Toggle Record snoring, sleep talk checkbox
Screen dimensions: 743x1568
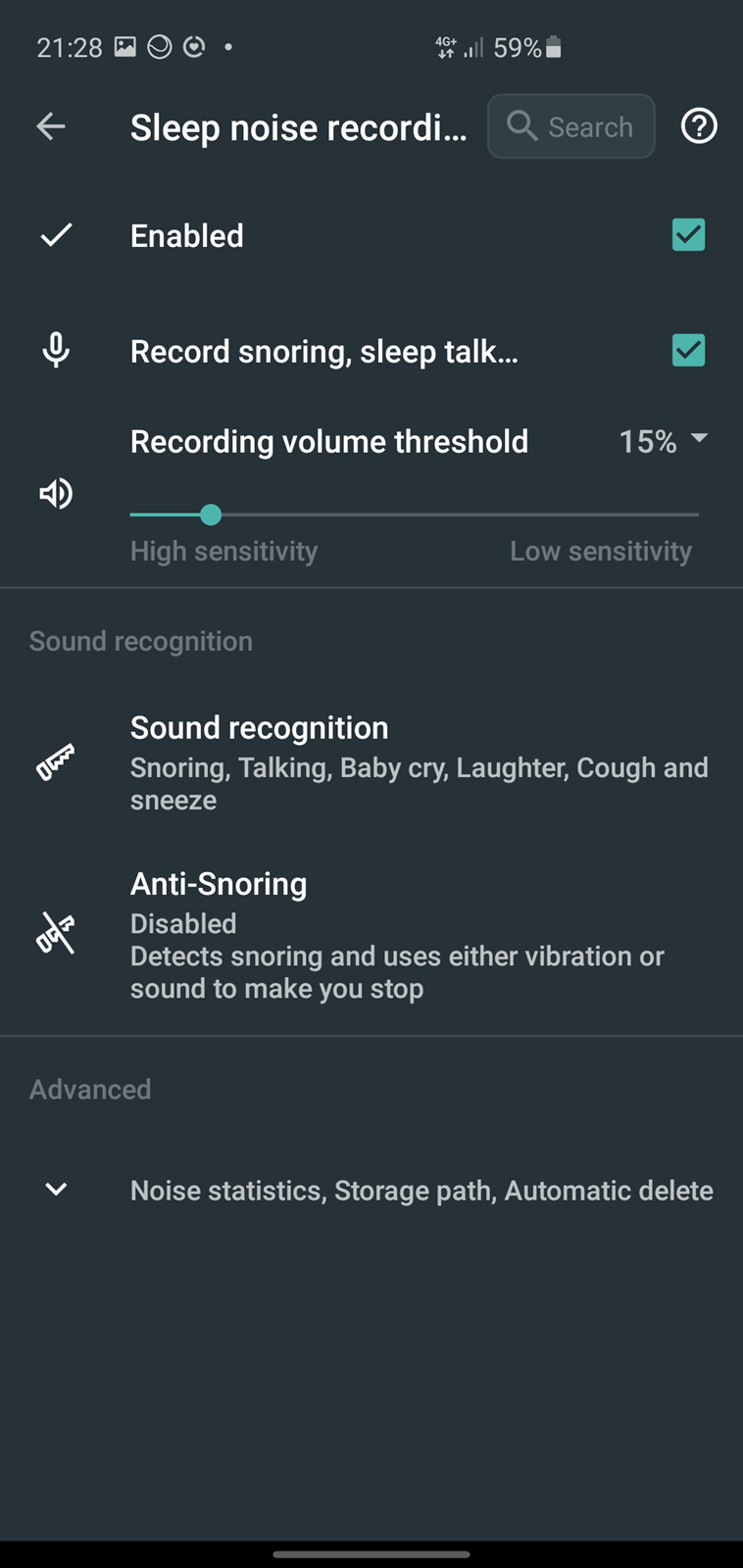pos(688,350)
